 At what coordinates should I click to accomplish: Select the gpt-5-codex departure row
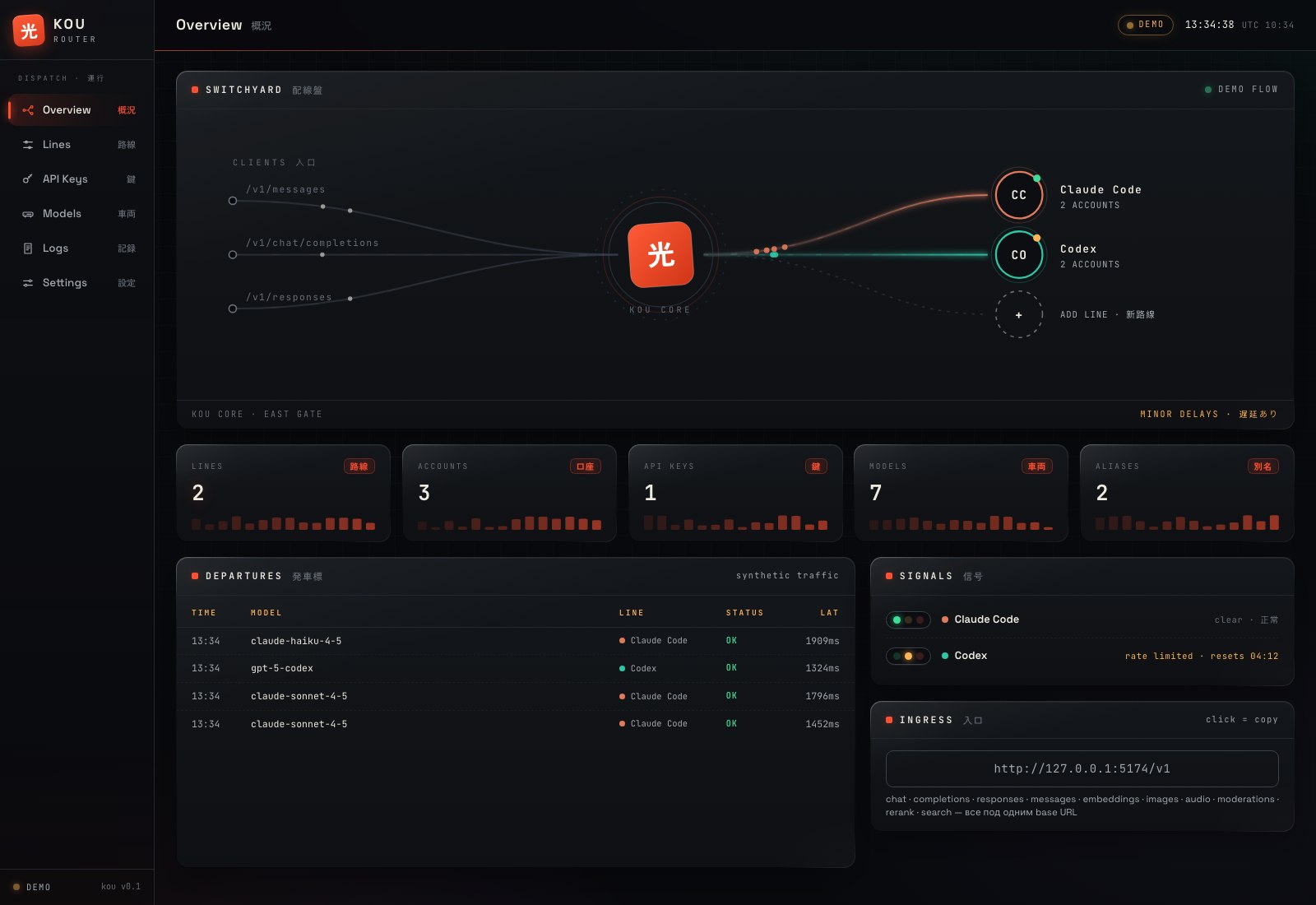[516, 668]
